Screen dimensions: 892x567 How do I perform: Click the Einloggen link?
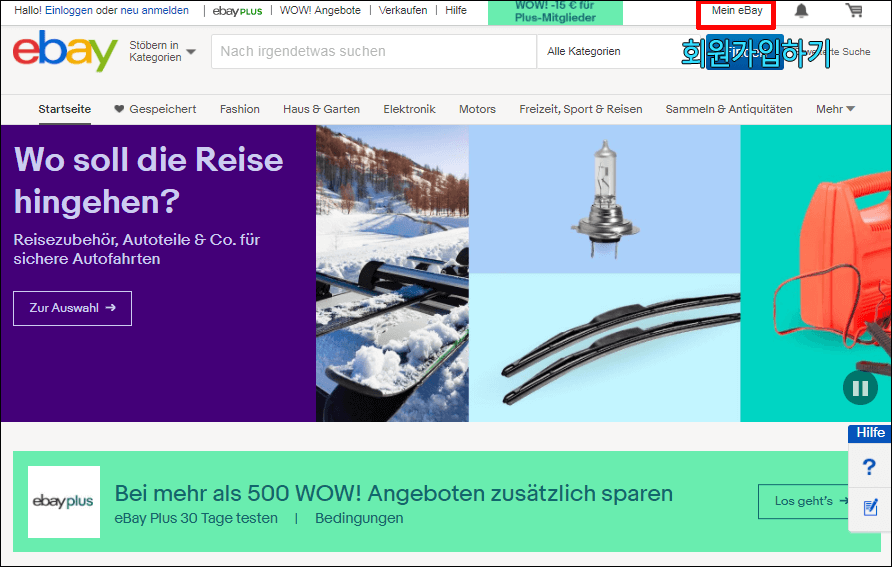pyautogui.click(x=68, y=10)
